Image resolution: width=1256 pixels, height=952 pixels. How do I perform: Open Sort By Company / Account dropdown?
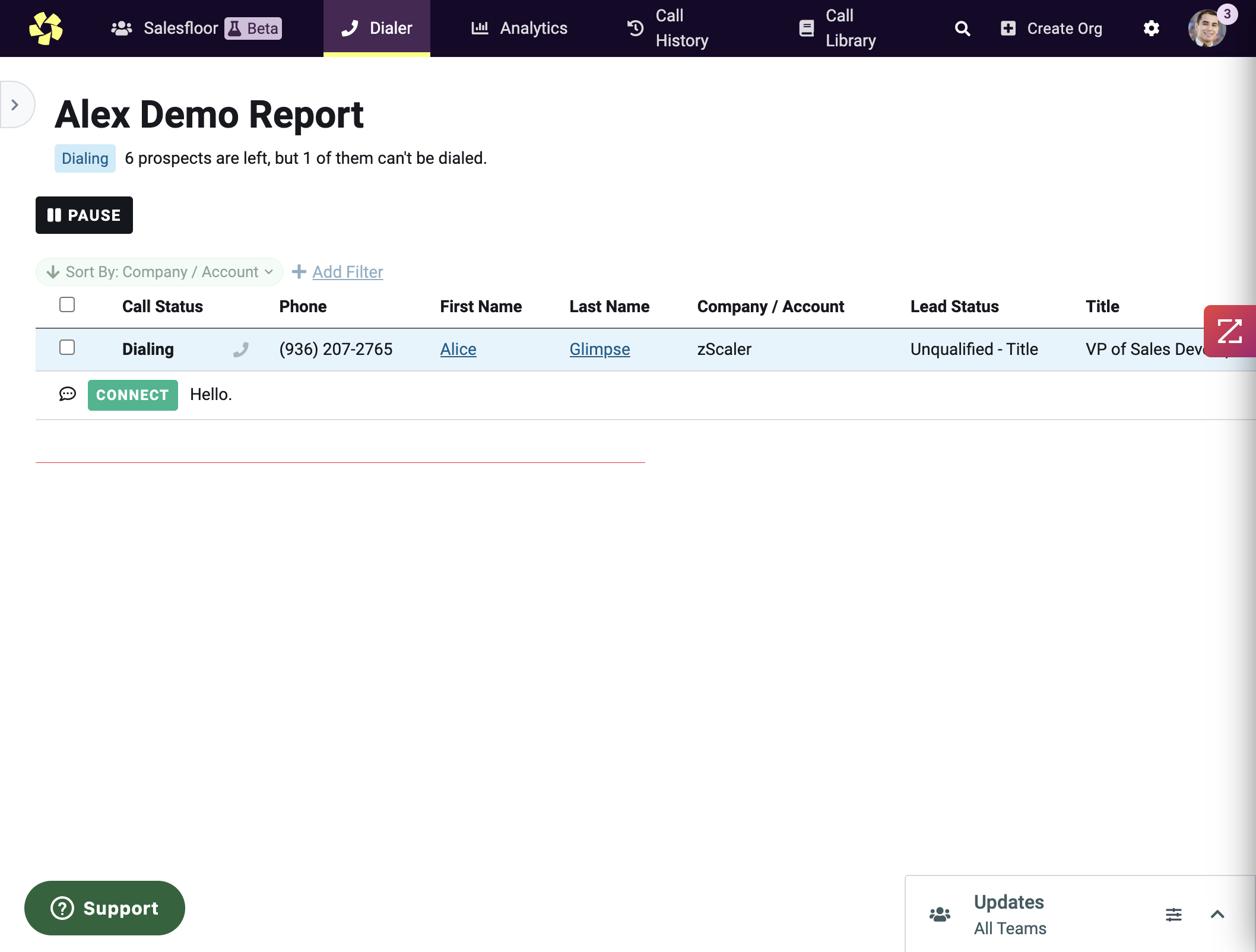[x=160, y=272]
